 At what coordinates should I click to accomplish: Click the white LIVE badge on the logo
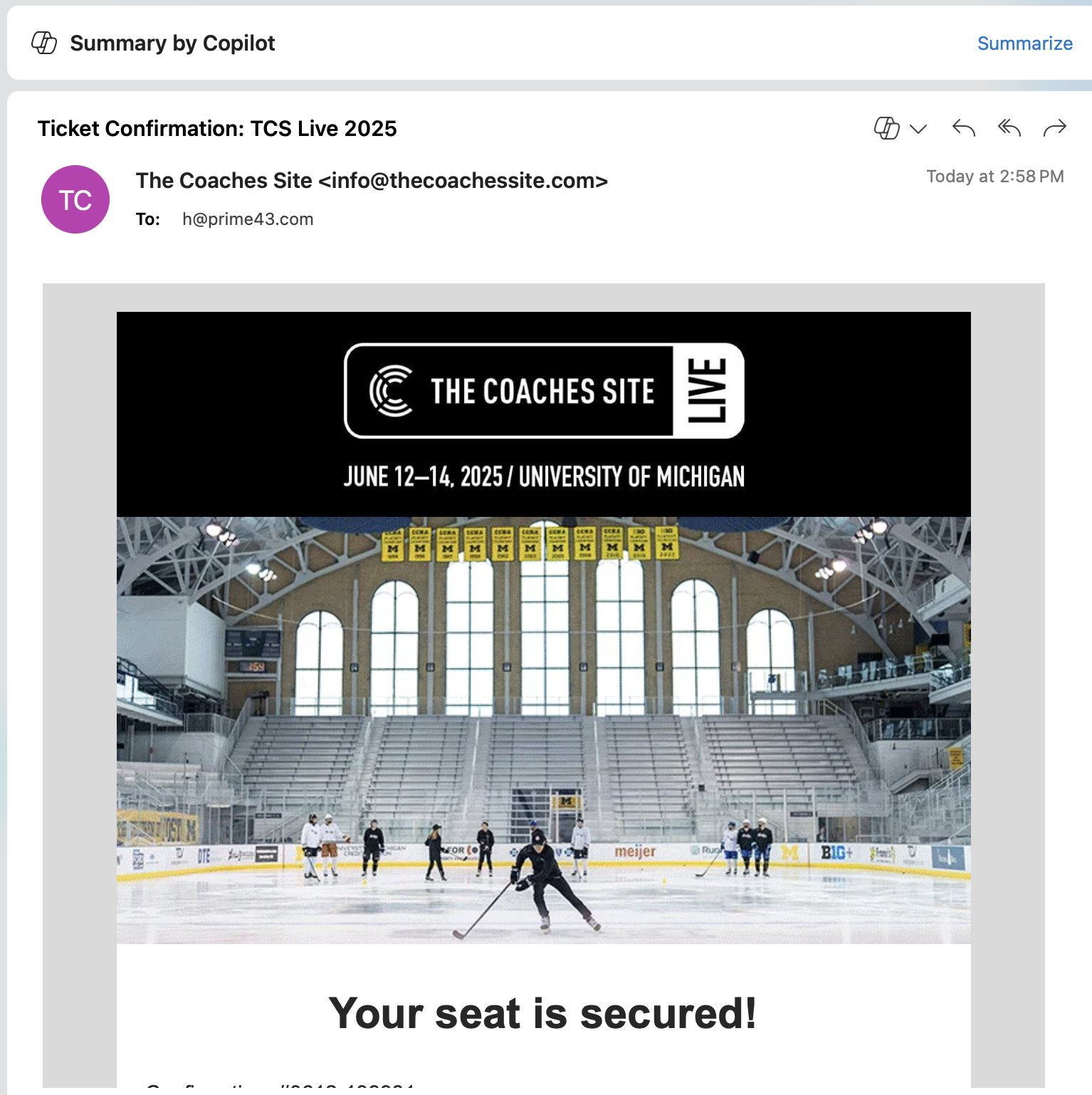[x=708, y=391]
